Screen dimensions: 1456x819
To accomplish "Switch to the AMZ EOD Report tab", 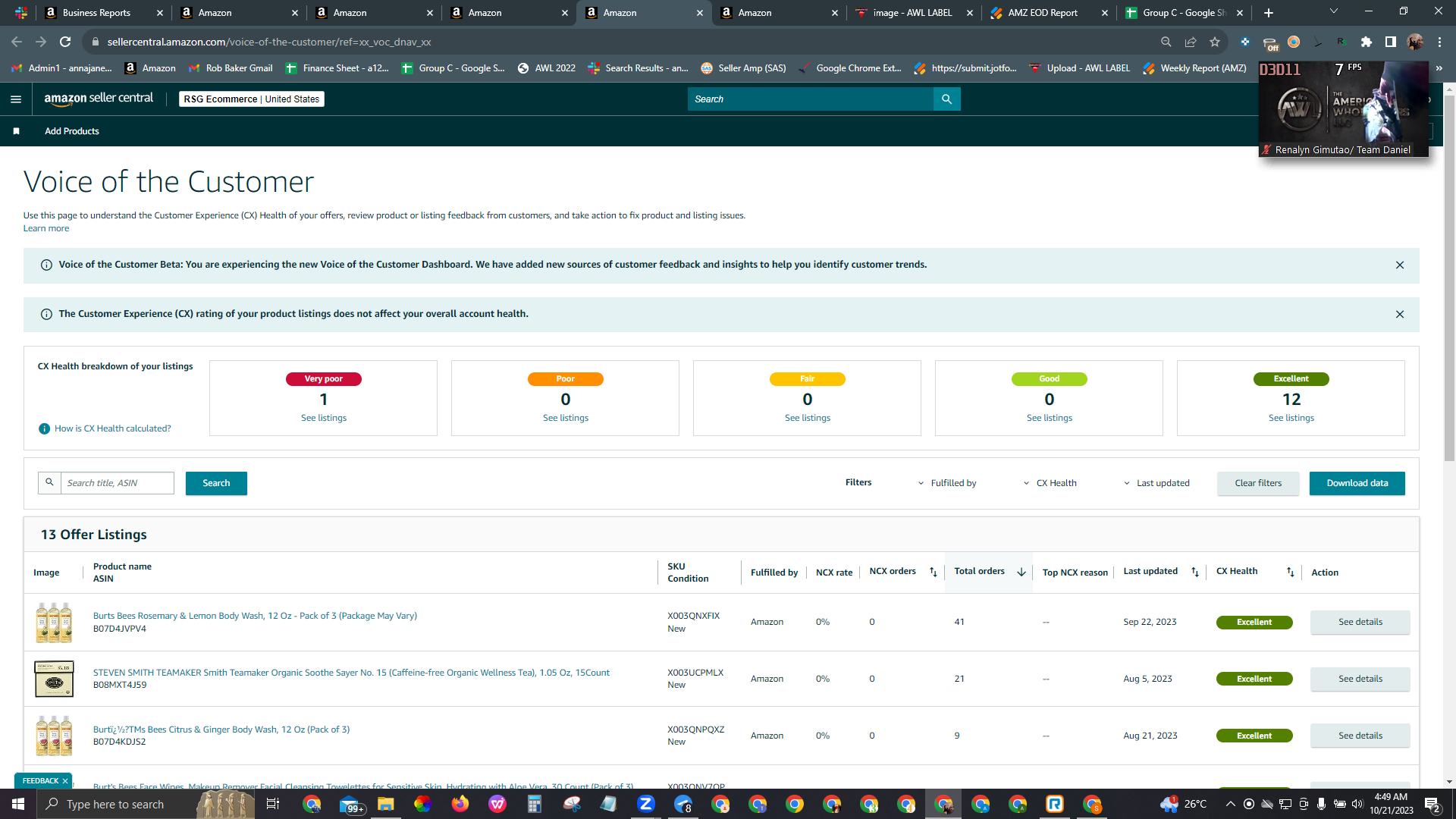I will [1050, 13].
